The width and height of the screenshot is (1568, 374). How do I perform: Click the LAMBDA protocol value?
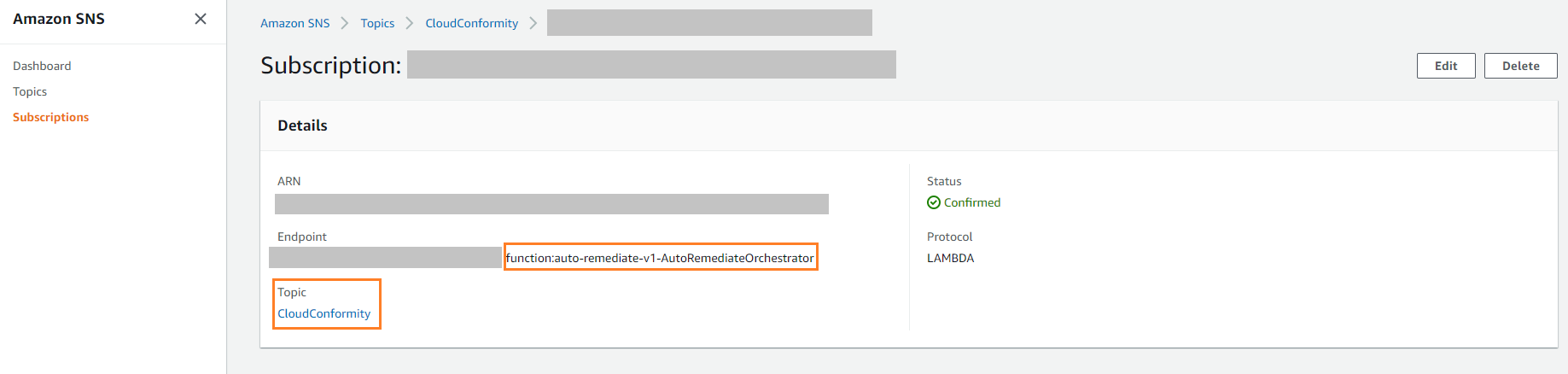(x=950, y=258)
